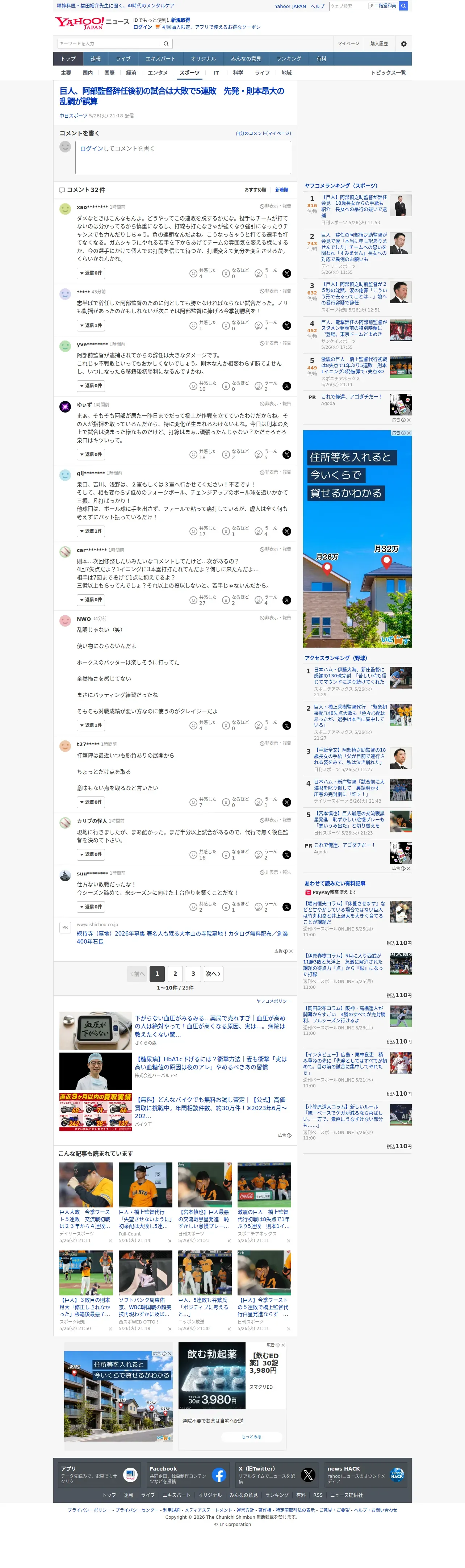465x1568 pixels.
Task: Click the キーワードを入力 search field
Action: (x=110, y=44)
